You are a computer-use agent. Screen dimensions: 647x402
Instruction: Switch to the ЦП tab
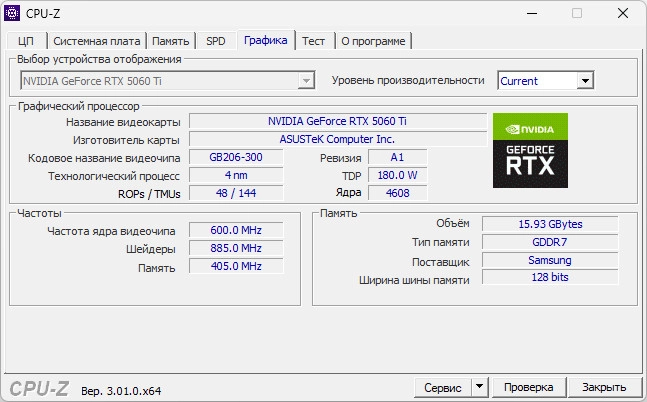pos(26,41)
